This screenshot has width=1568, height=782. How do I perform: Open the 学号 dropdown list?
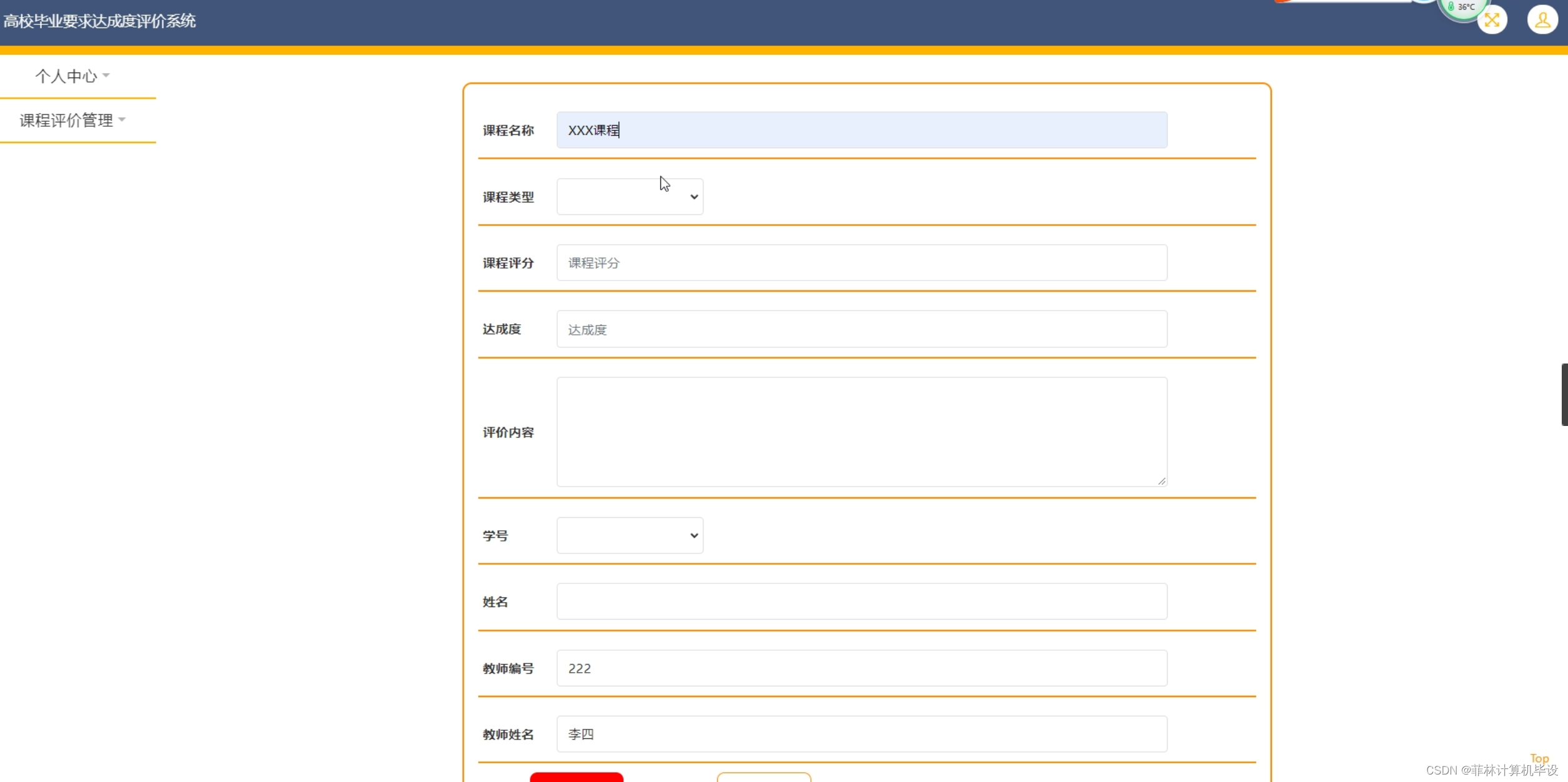[x=630, y=535]
